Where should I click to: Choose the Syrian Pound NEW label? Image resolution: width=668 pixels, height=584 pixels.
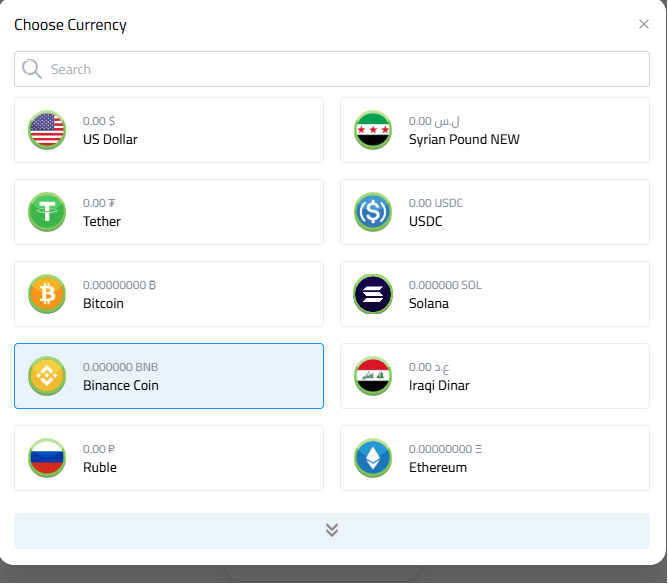pos(464,139)
